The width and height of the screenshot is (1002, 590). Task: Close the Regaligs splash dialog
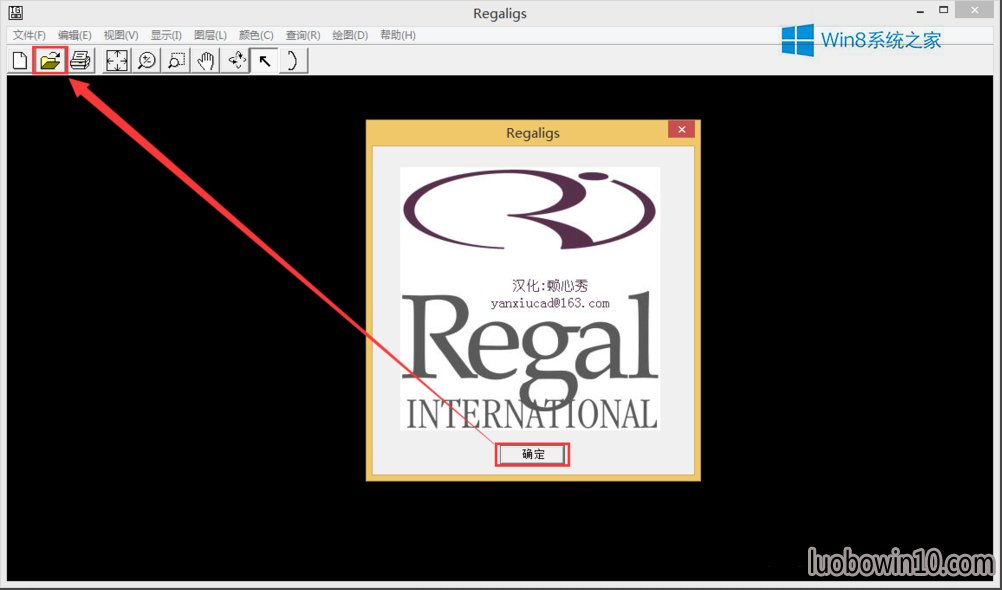pos(682,129)
